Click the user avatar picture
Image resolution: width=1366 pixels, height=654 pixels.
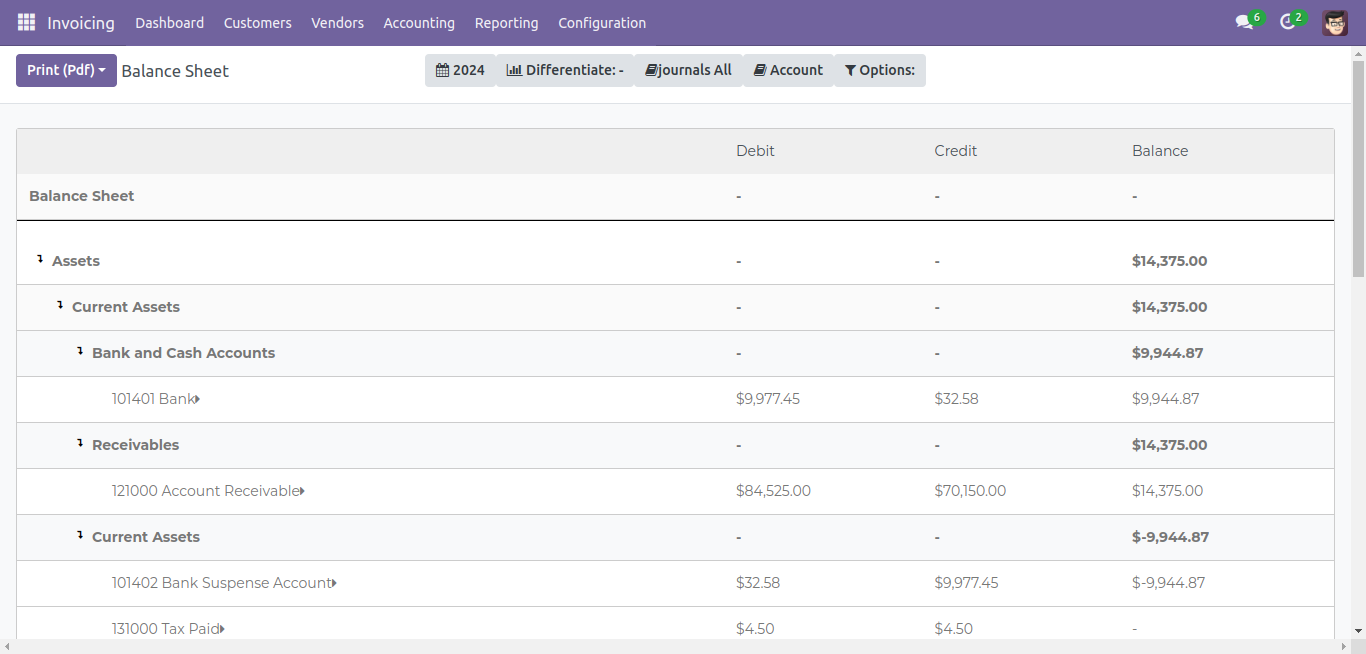[1334, 22]
